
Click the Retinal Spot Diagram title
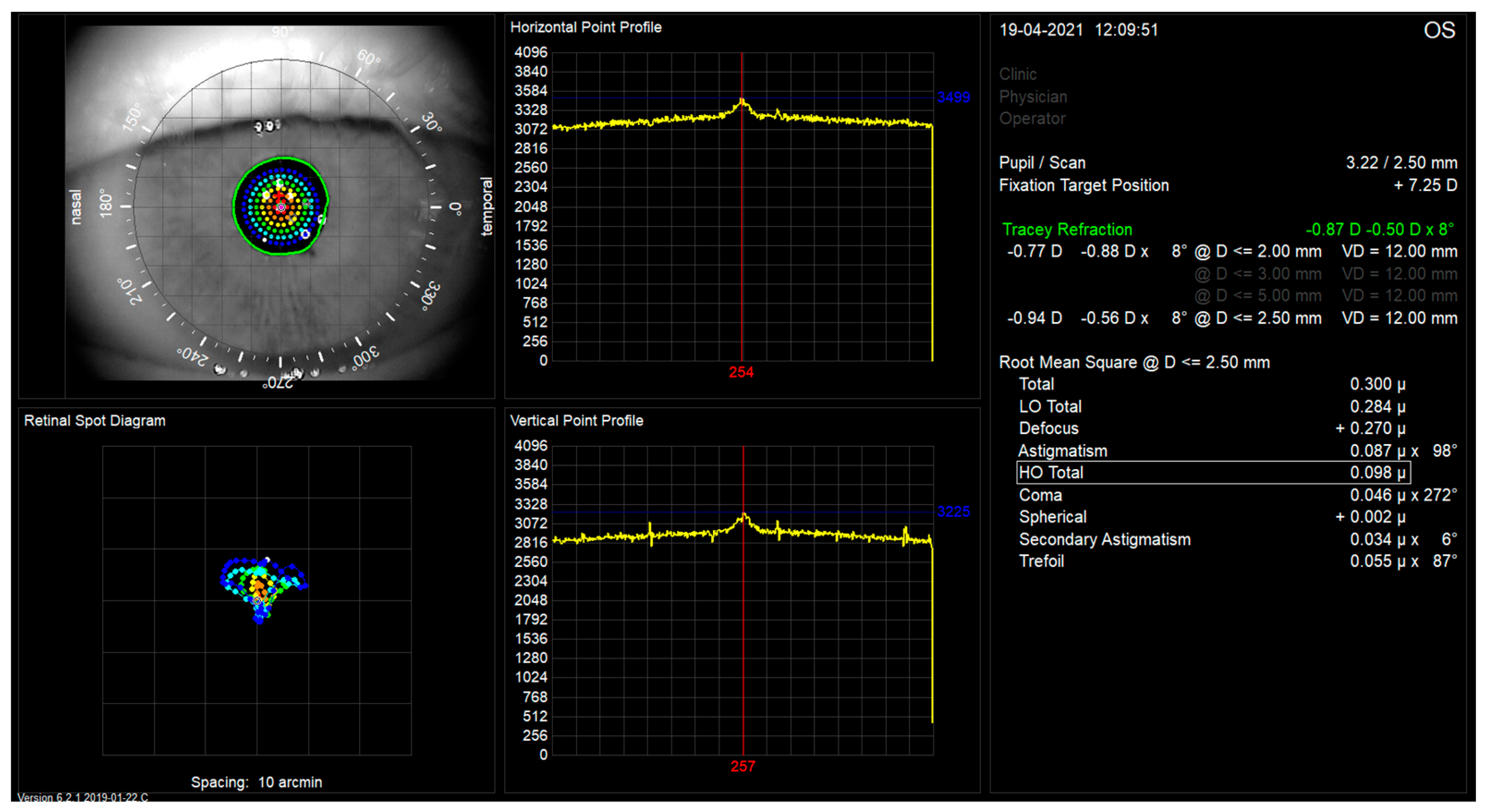click(94, 421)
